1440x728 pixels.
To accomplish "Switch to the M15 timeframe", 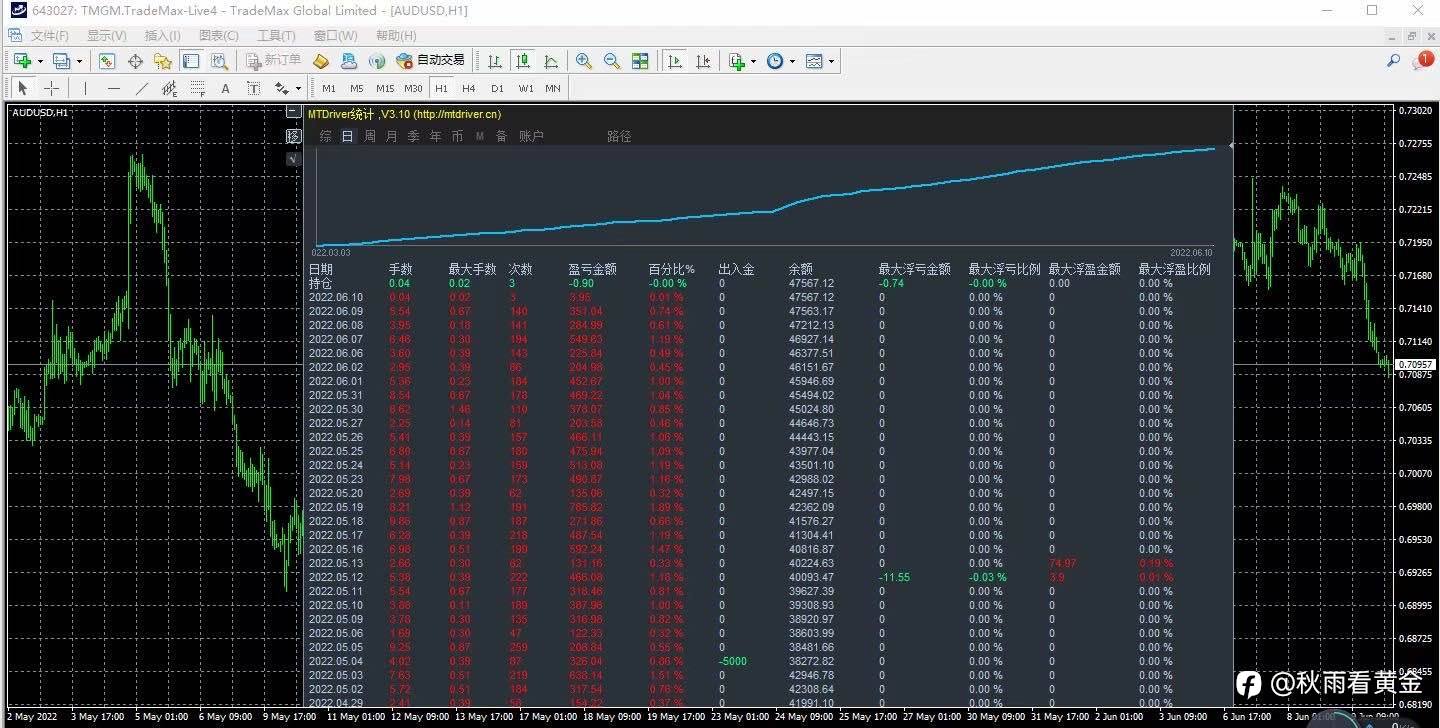I will 385,88.
